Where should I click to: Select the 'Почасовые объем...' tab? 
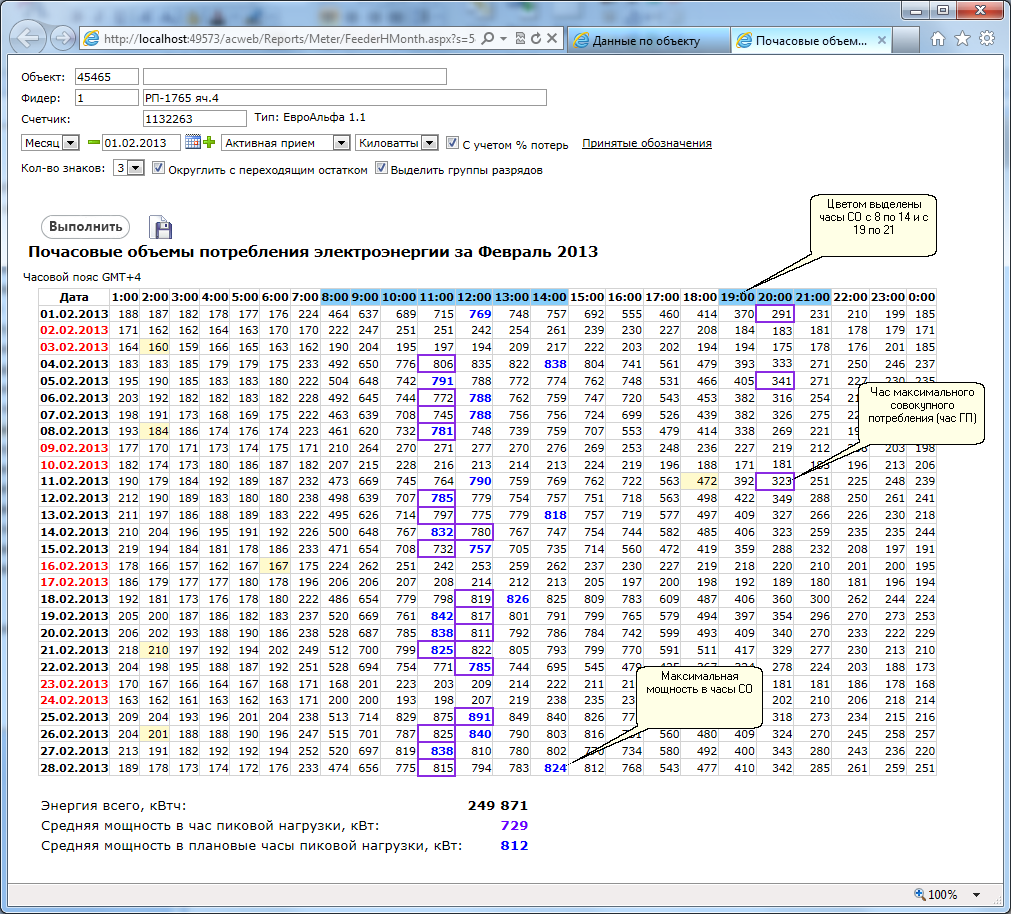811,41
